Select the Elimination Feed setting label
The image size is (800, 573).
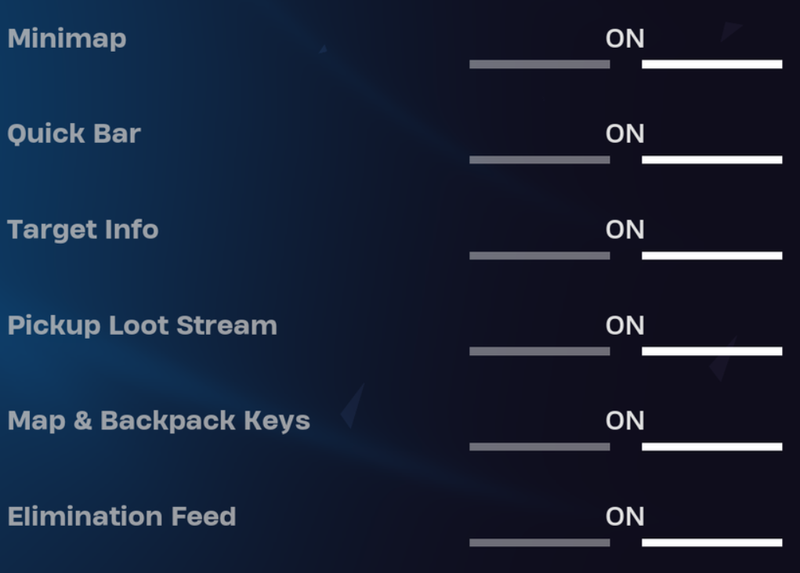pos(122,517)
